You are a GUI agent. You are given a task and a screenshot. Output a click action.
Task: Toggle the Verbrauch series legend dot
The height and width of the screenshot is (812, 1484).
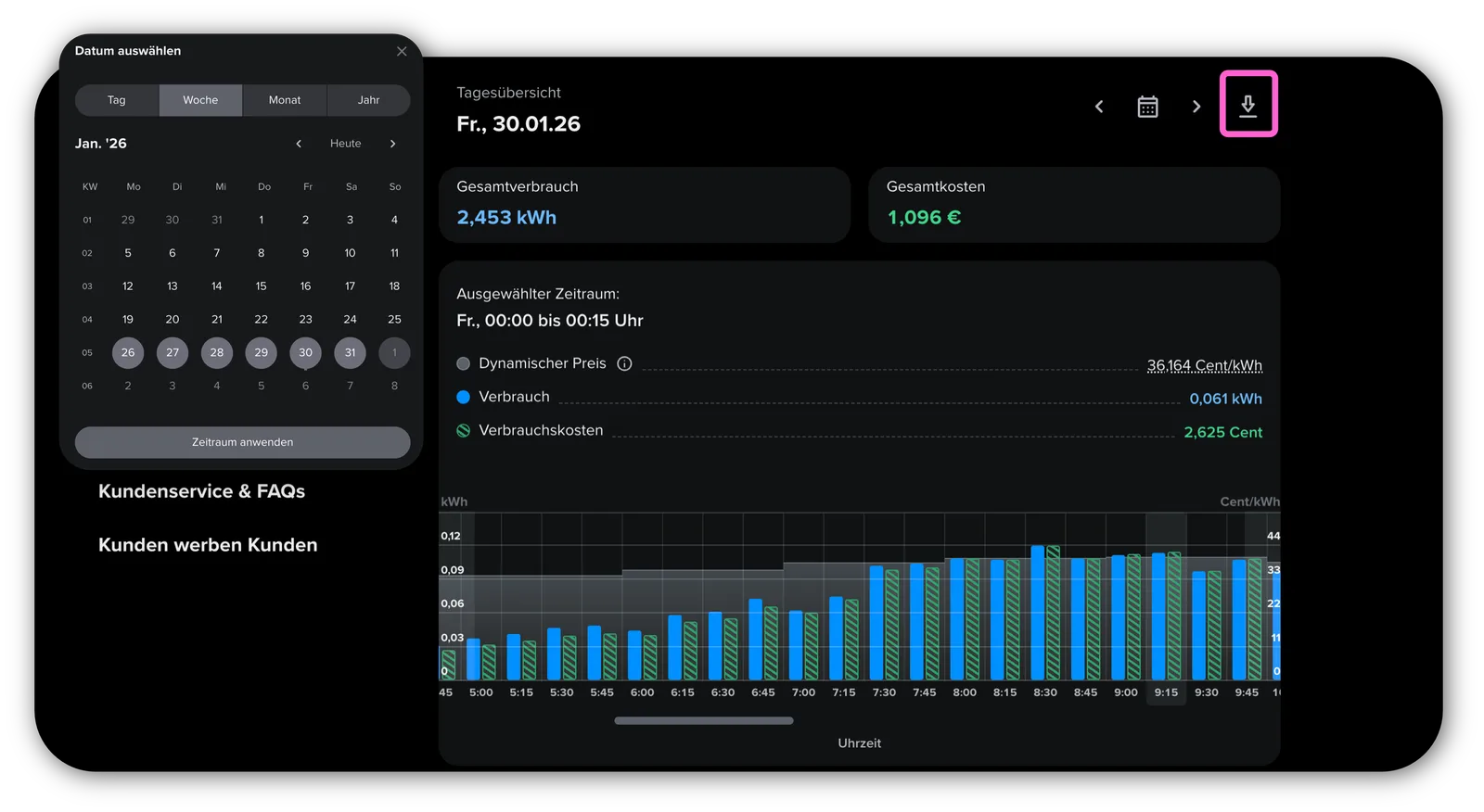[x=463, y=397]
